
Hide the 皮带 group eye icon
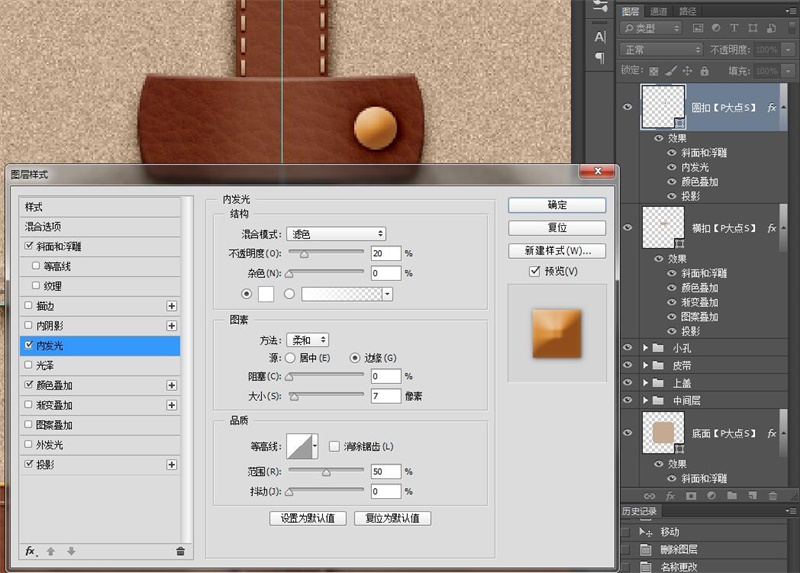(x=628, y=365)
